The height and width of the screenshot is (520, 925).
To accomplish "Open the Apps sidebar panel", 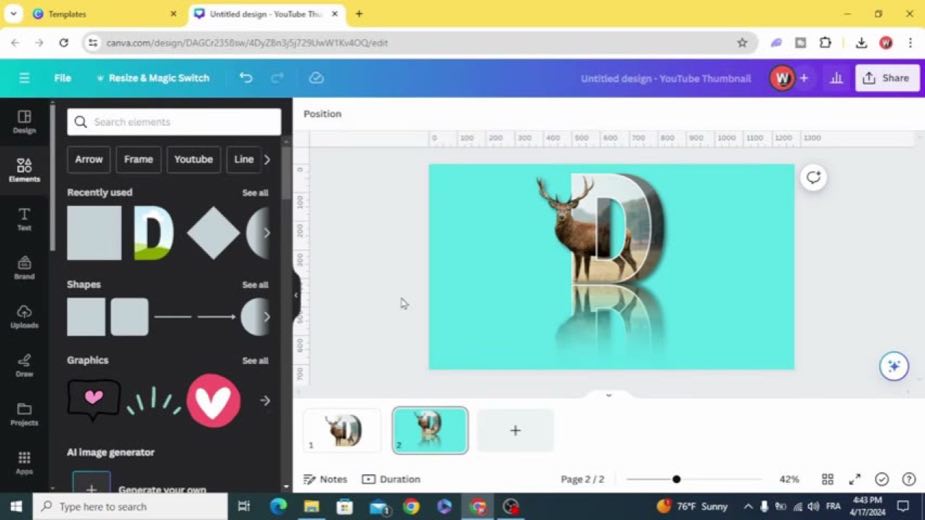I will tap(24, 462).
